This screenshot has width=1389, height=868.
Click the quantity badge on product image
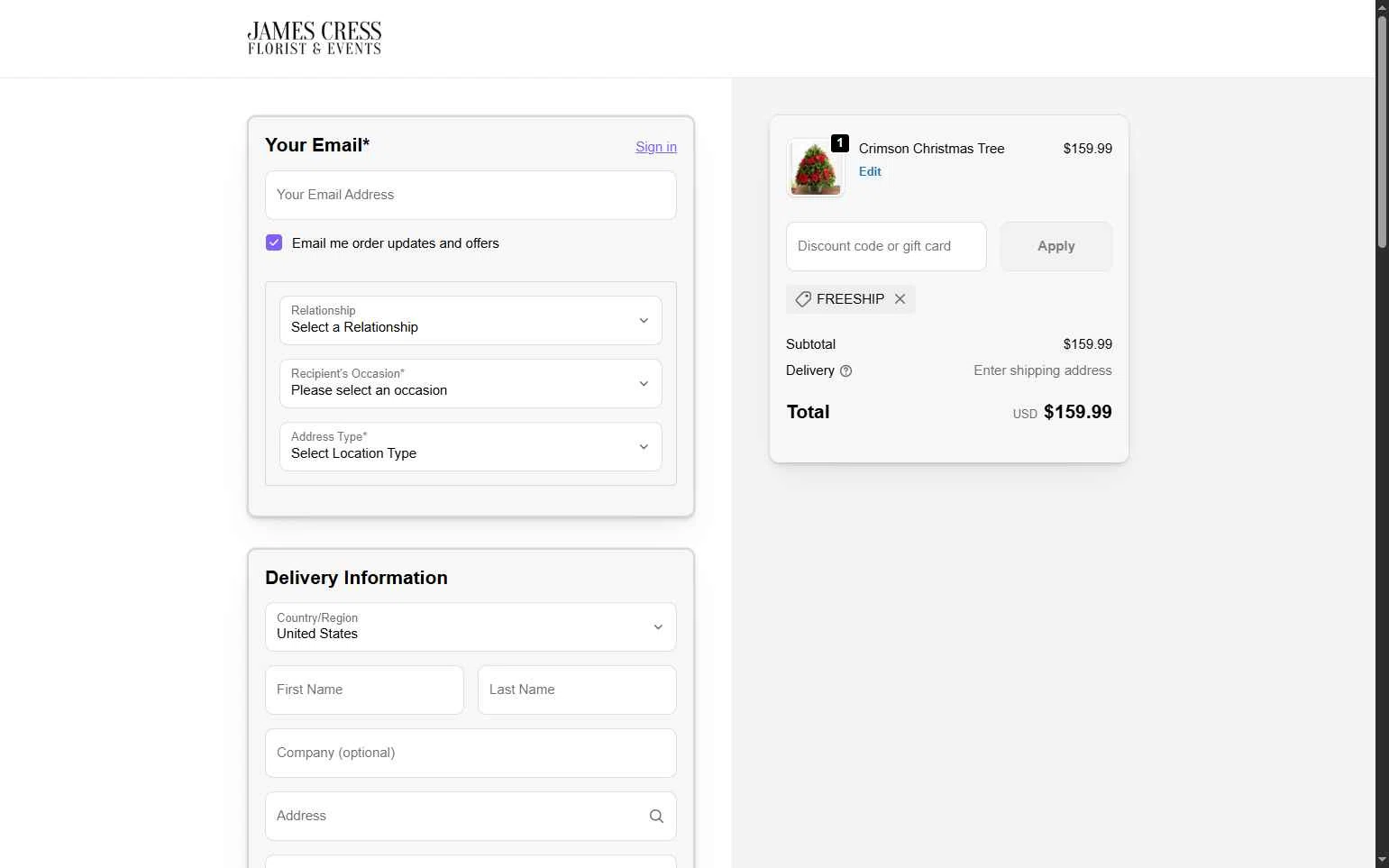(x=839, y=143)
